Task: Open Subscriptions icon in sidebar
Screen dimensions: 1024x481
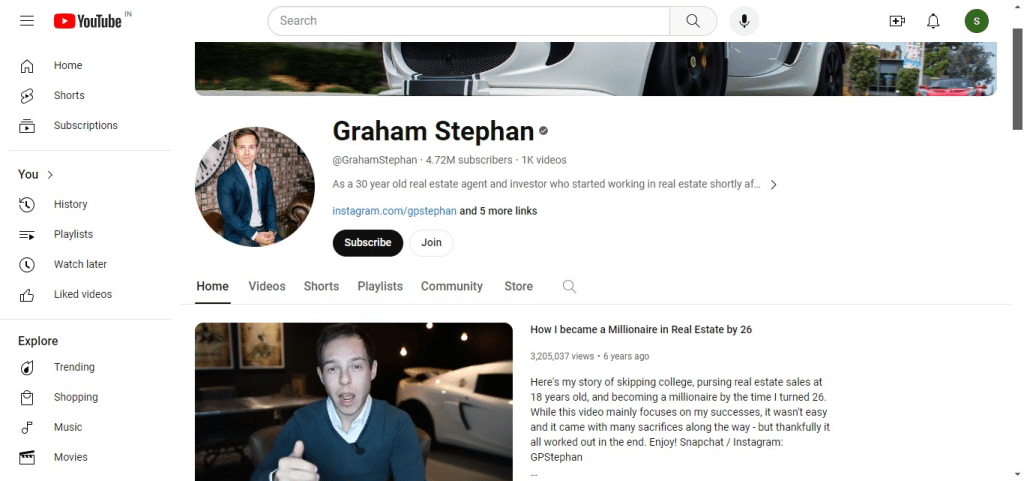Action: coord(27,125)
